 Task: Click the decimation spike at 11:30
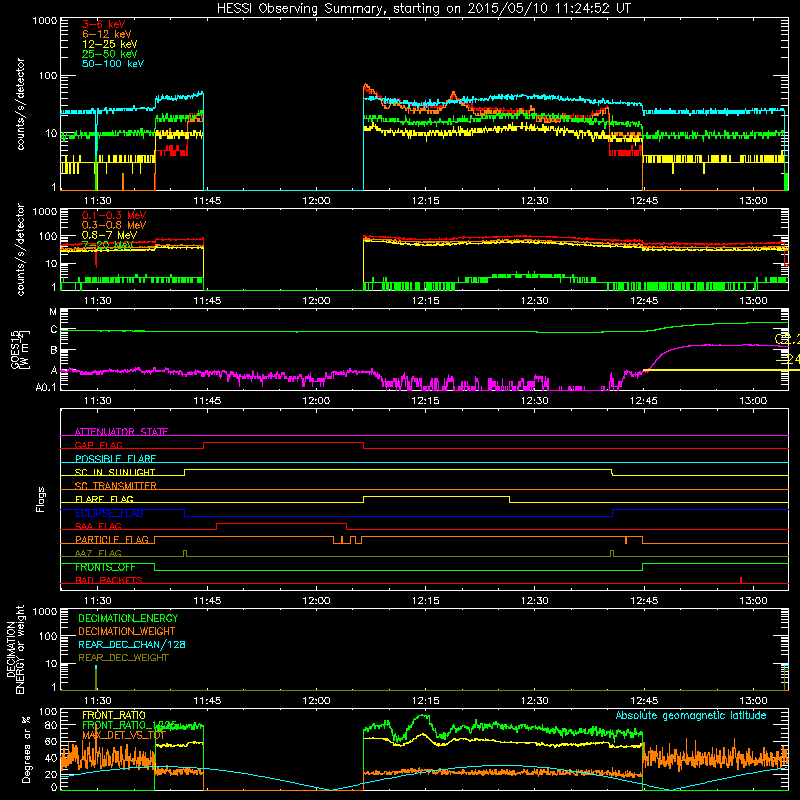pyautogui.click(x=96, y=678)
